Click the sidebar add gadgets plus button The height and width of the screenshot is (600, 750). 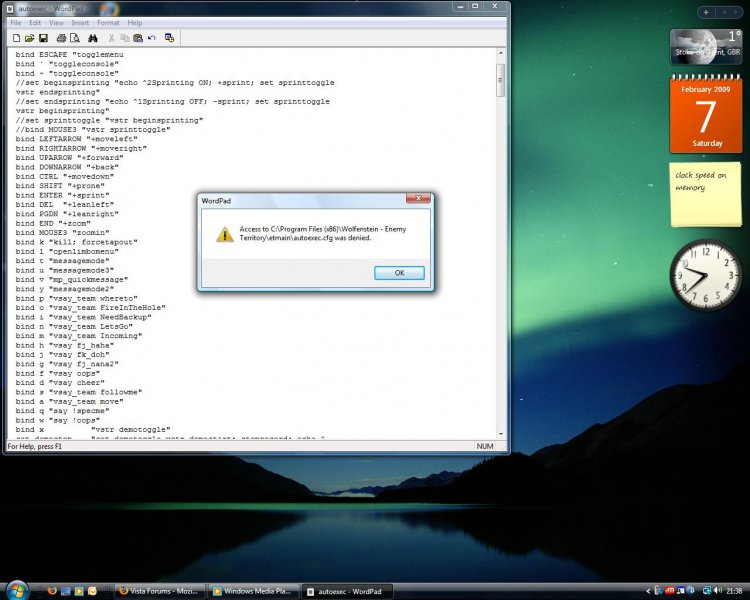[x=706, y=12]
